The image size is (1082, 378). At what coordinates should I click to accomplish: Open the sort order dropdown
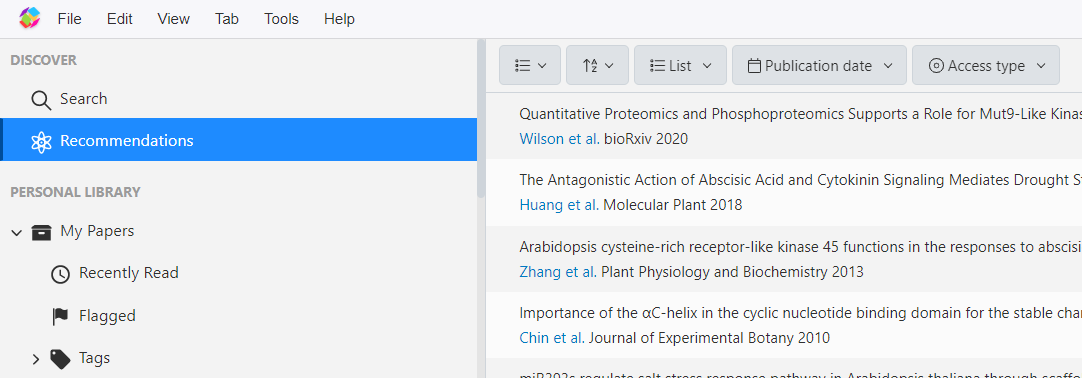(598, 66)
